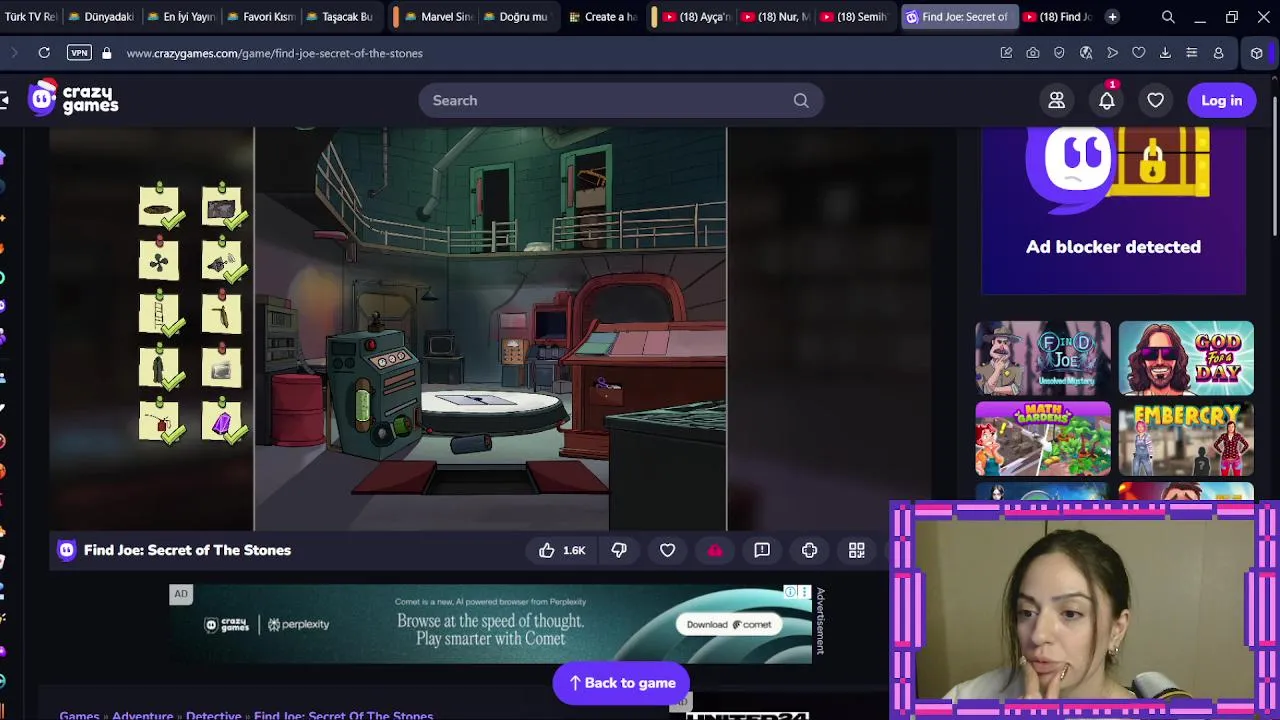1280x720 pixels.
Task: Click the 1.6K likes count
Action: pyautogui.click(x=574, y=550)
